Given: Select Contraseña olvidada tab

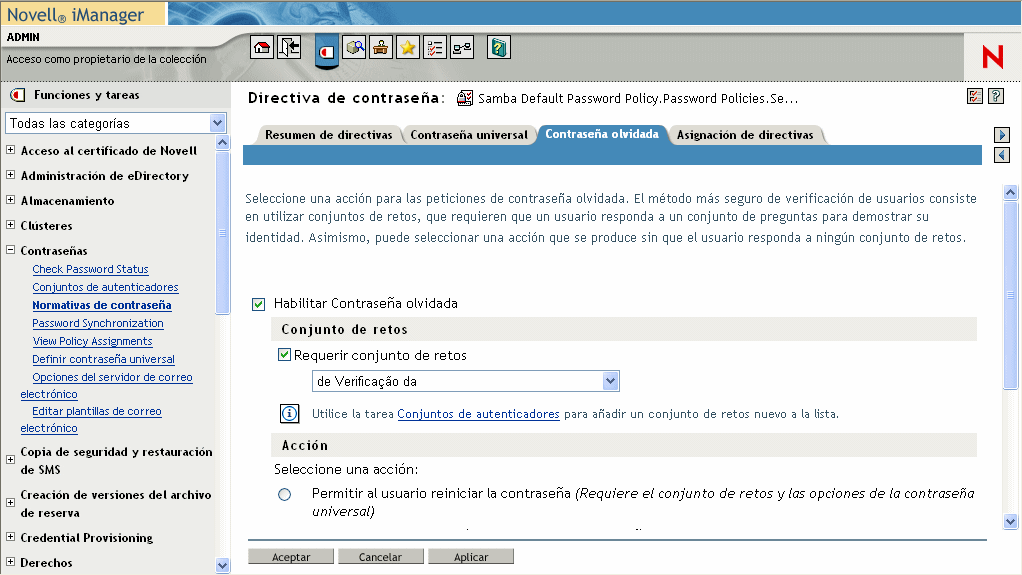Looking at the screenshot, I should [602, 134].
